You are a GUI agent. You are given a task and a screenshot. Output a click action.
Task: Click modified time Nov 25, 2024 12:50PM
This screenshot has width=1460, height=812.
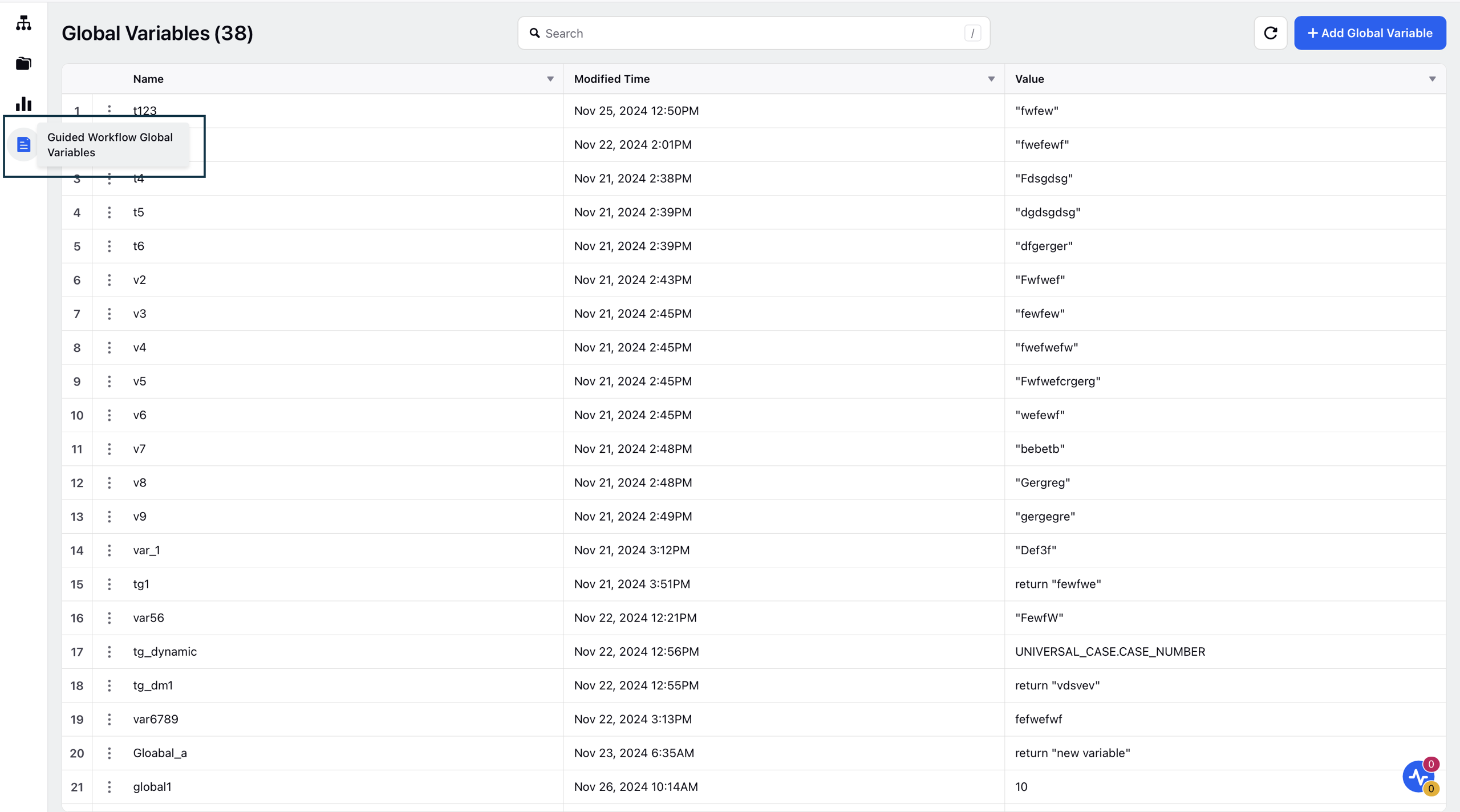[x=636, y=111]
